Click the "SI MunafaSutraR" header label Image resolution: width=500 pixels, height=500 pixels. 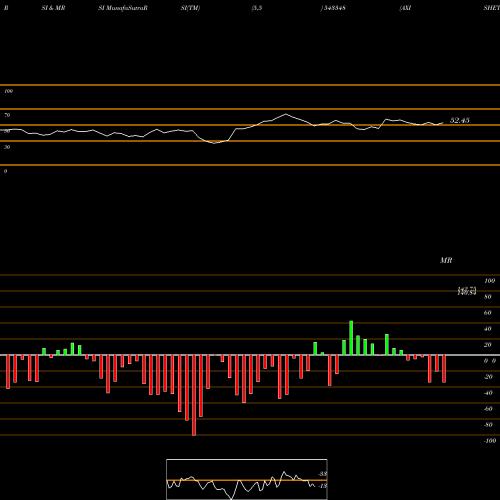coord(123,8)
